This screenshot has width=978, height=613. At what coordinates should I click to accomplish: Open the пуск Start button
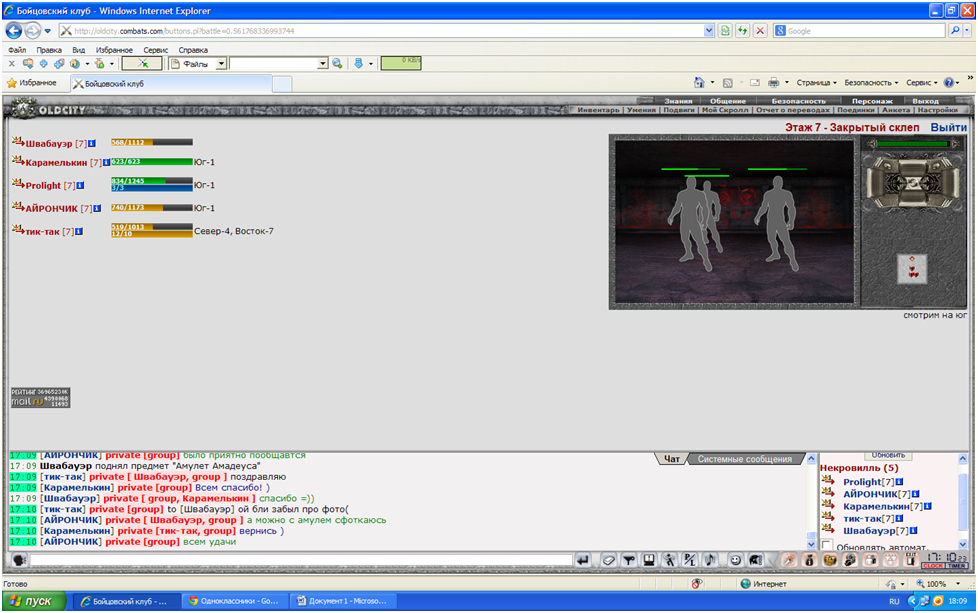click(x=36, y=601)
